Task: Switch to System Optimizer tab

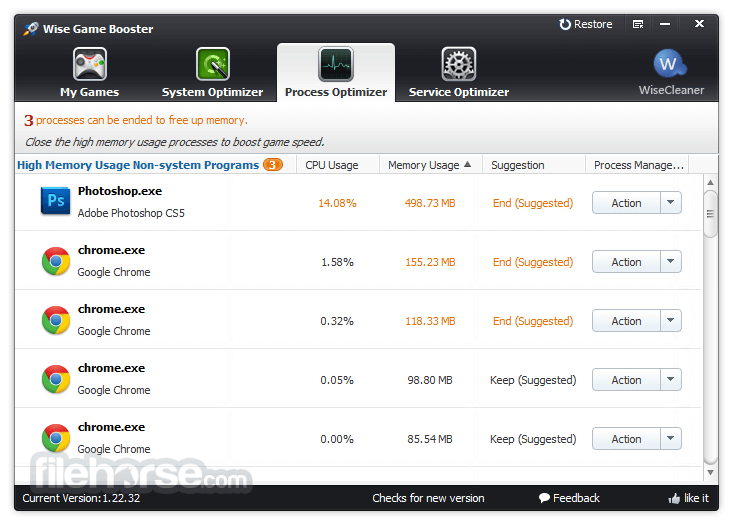Action: click(x=212, y=72)
